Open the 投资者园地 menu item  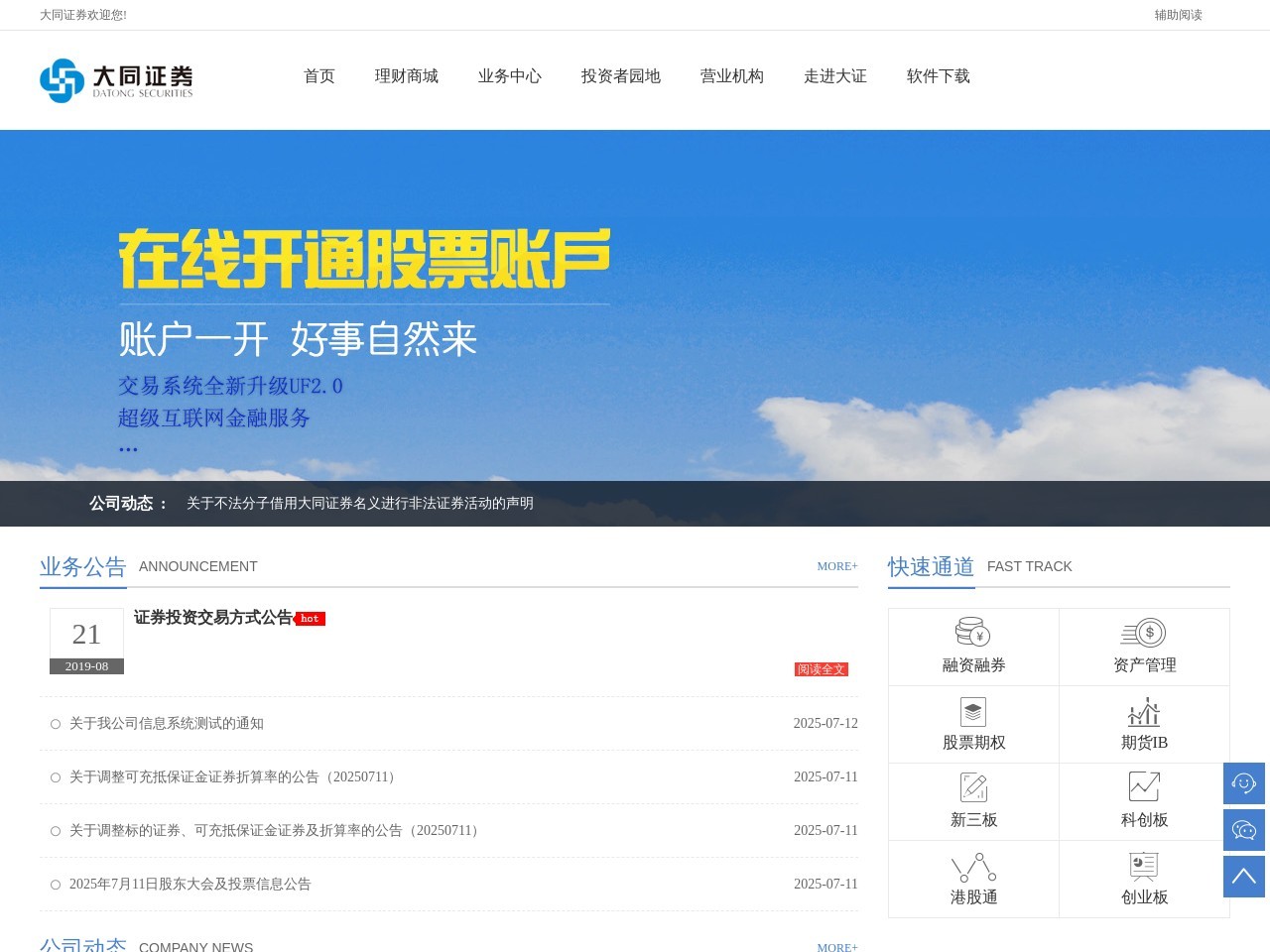pyautogui.click(x=621, y=76)
